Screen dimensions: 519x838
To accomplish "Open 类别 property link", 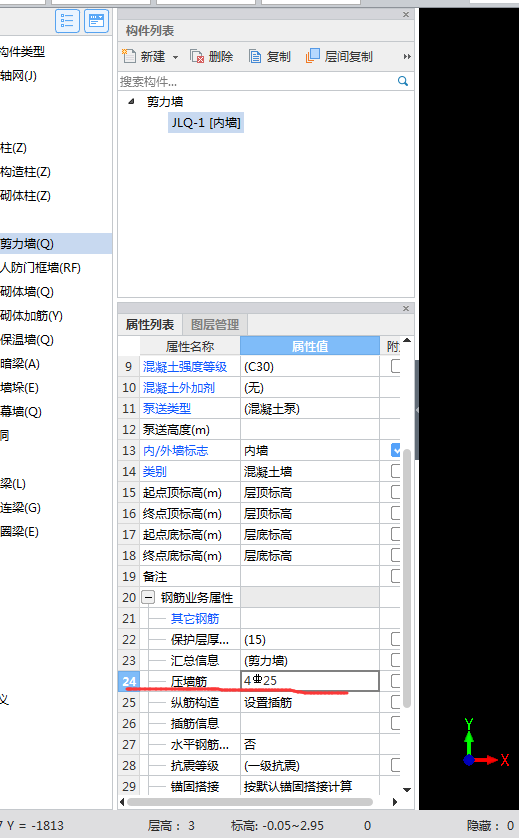I will pos(154,471).
